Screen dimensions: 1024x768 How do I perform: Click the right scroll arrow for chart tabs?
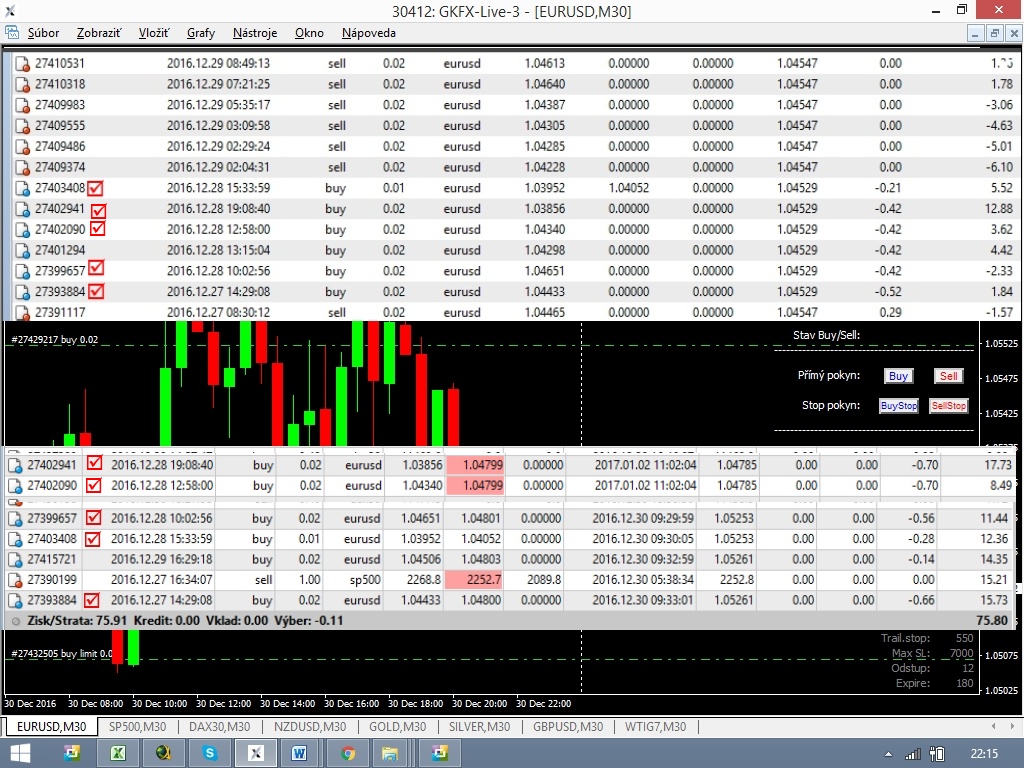pyautogui.click(x=1013, y=726)
